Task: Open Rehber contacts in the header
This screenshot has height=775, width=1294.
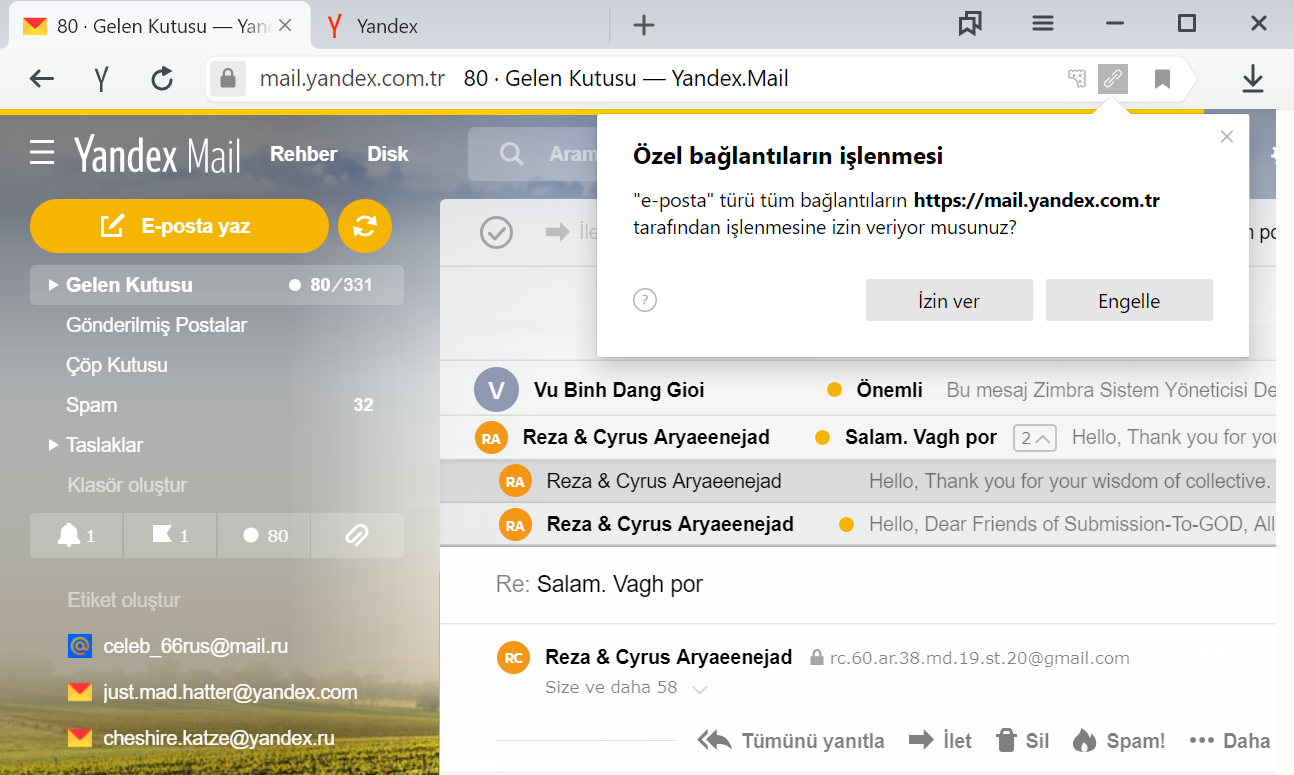Action: [303, 154]
